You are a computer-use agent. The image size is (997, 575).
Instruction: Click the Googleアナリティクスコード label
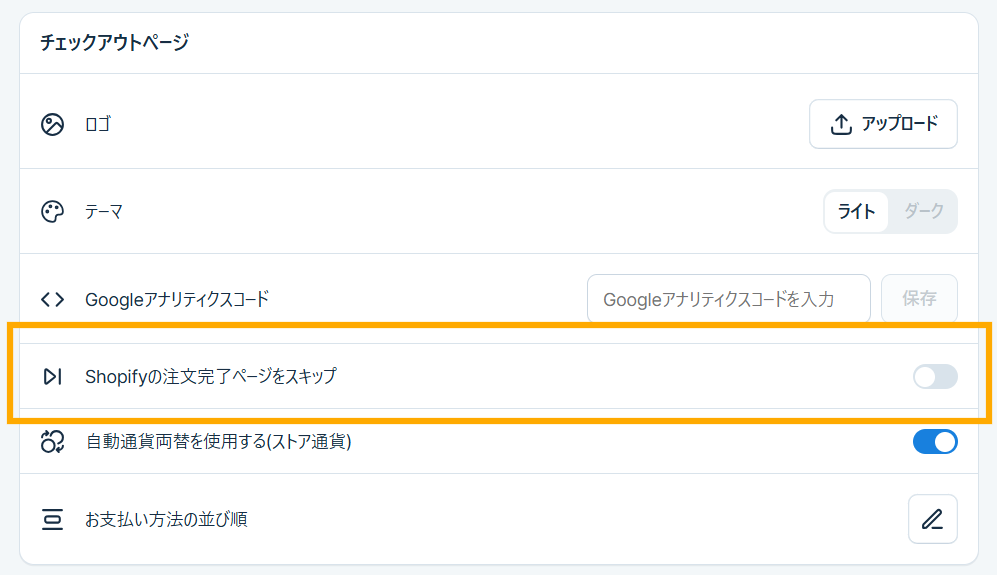[177, 300]
